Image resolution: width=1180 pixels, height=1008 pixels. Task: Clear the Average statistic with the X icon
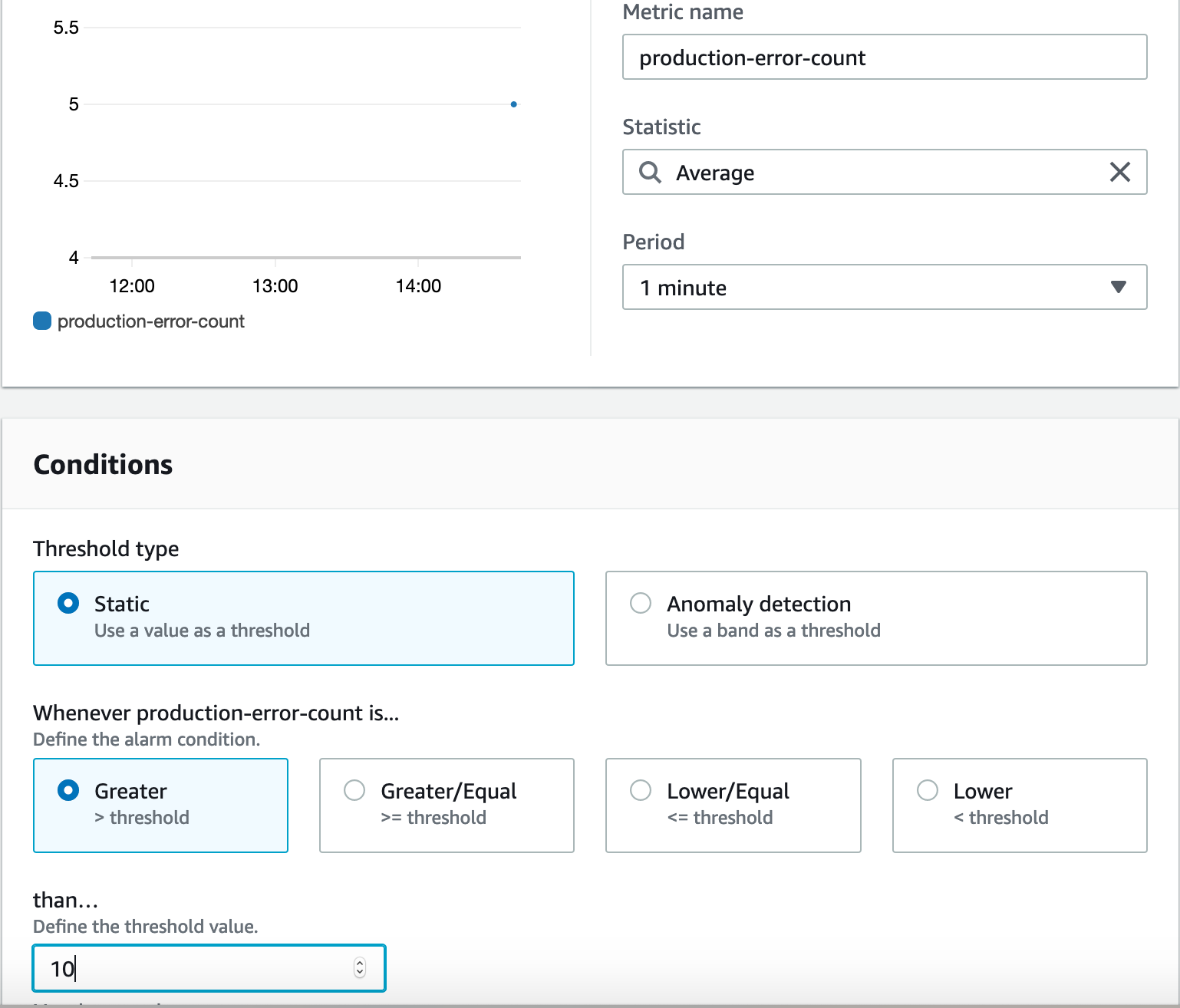pos(1119,172)
